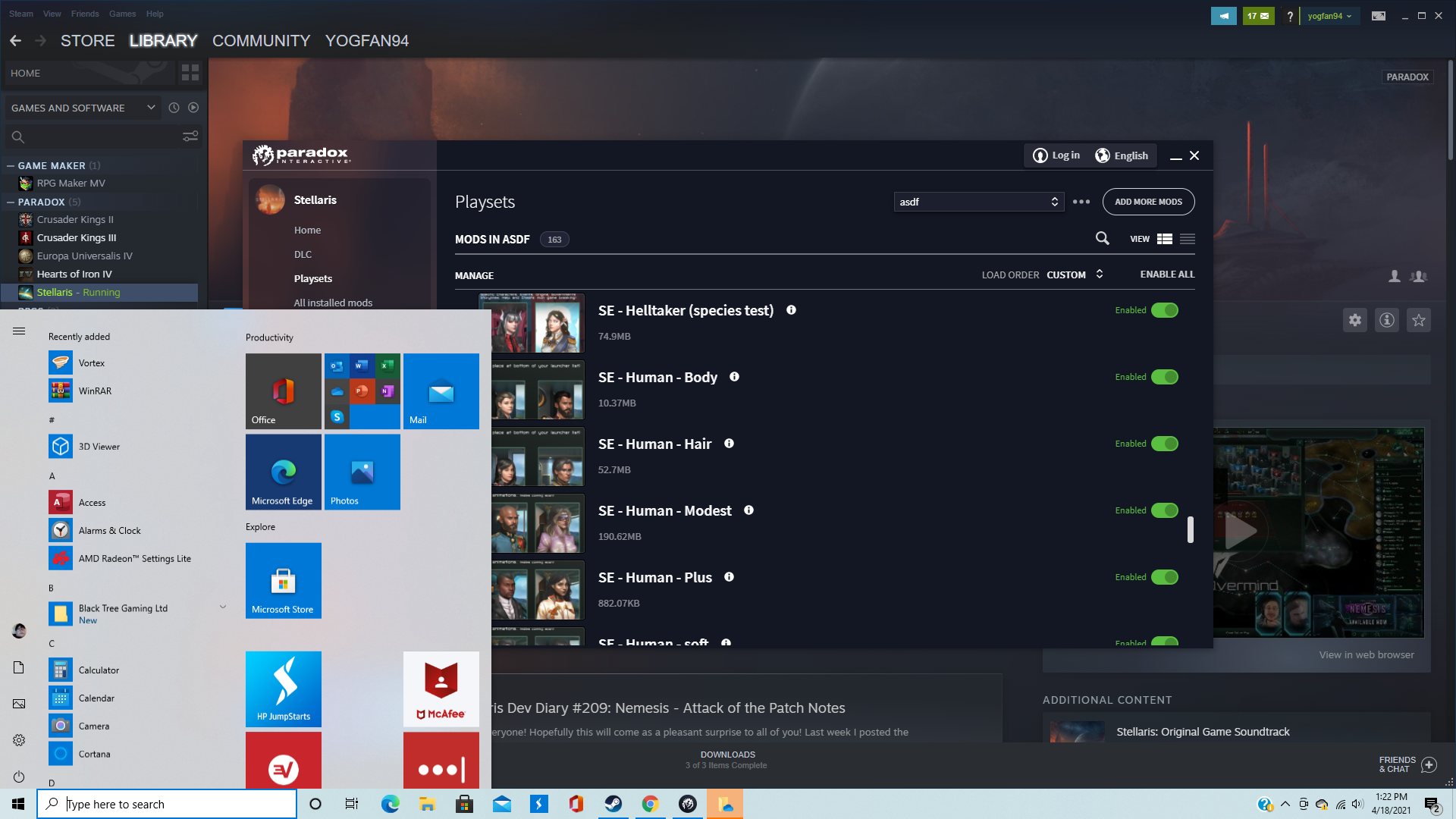Click Enable All mods

point(1167,275)
